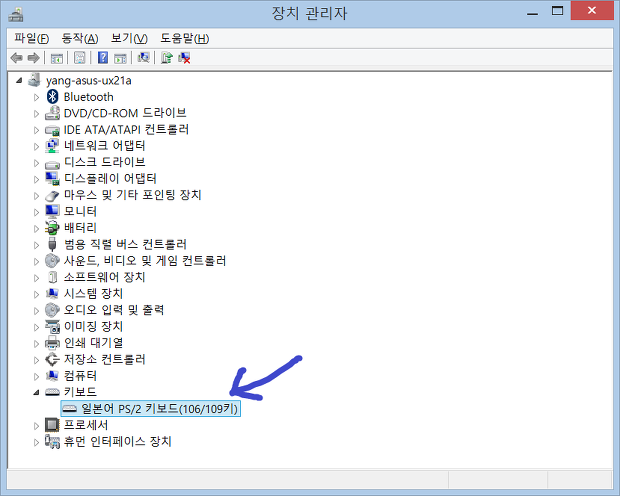This screenshot has width=620, height=496.
Task: Click the 휴먼 인터페이스 장치 icon
Action: [x=52, y=441]
